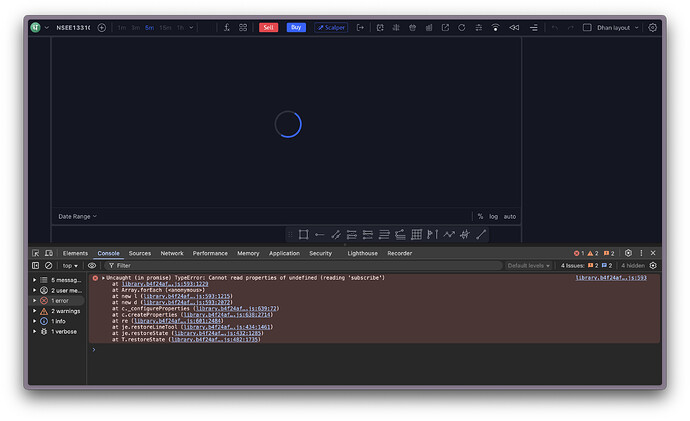The width and height of the screenshot is (690, 421).
Task: Click the rewind replay icon
Action: click(x=514, y=27)
